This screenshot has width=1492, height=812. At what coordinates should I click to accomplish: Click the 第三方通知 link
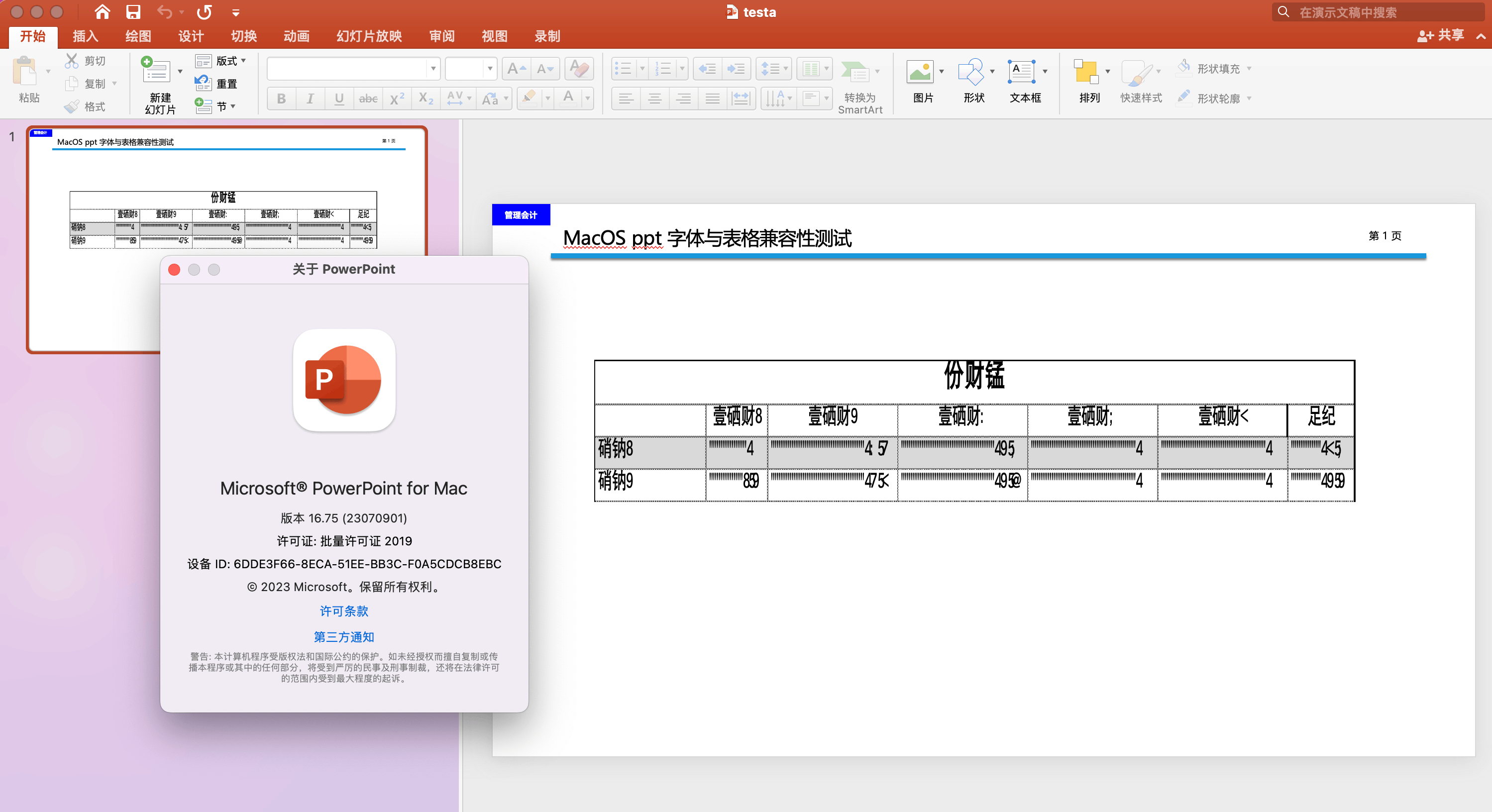pos(344,637)
